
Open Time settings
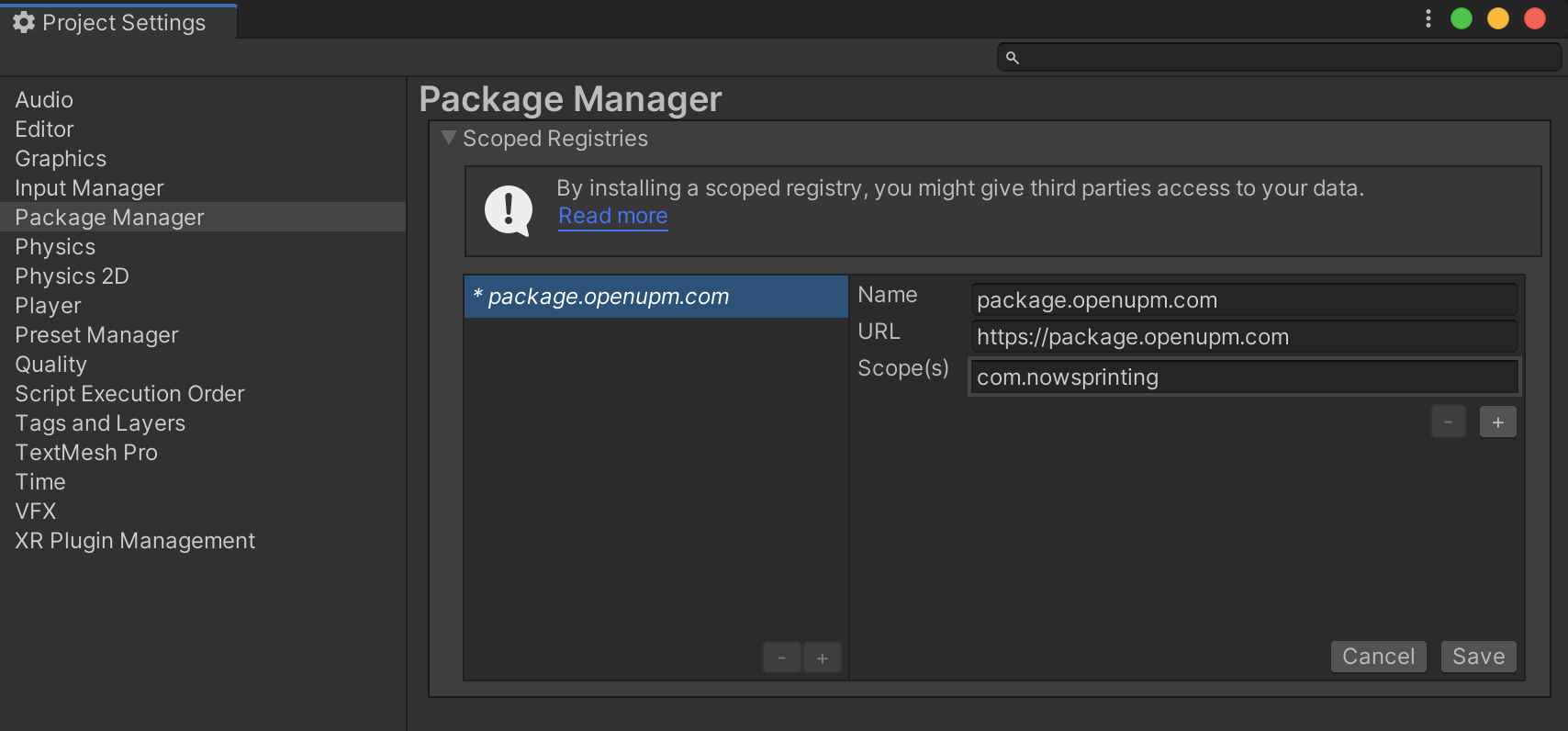(203, 481)
